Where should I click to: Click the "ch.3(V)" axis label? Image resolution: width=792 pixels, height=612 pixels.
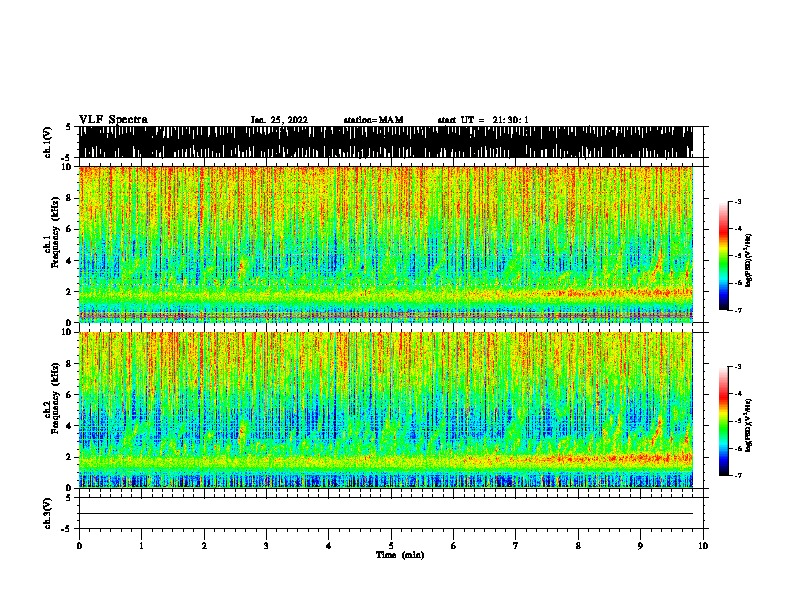pyautogui.click(x=47, y=513)
